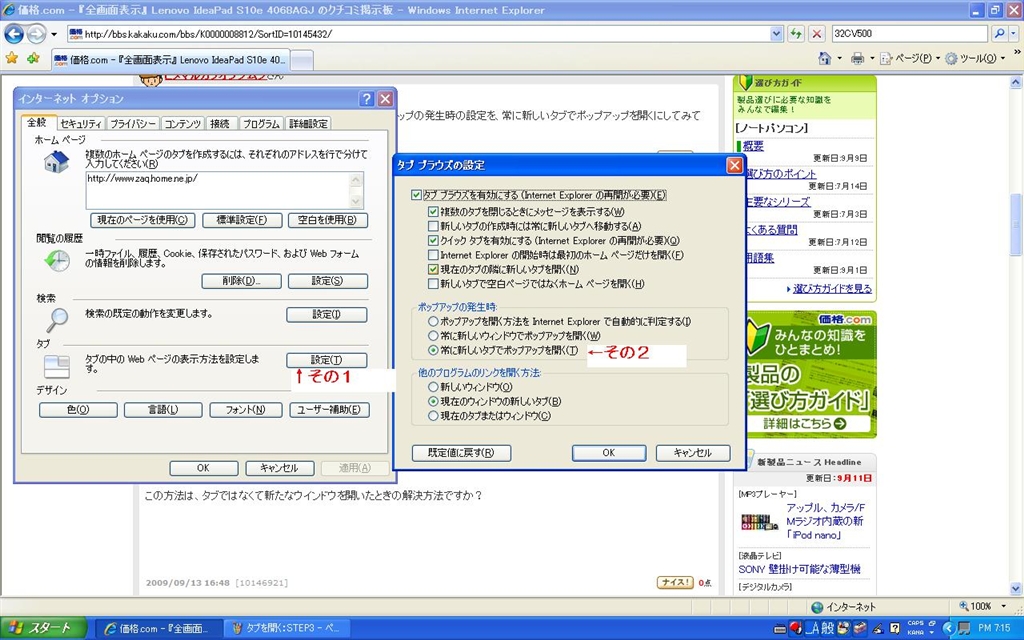Open the zoom level dropdown arrow in status bar
Image resolution: width=1024 pixels, height=640 pixels.
coord(1004,607)
